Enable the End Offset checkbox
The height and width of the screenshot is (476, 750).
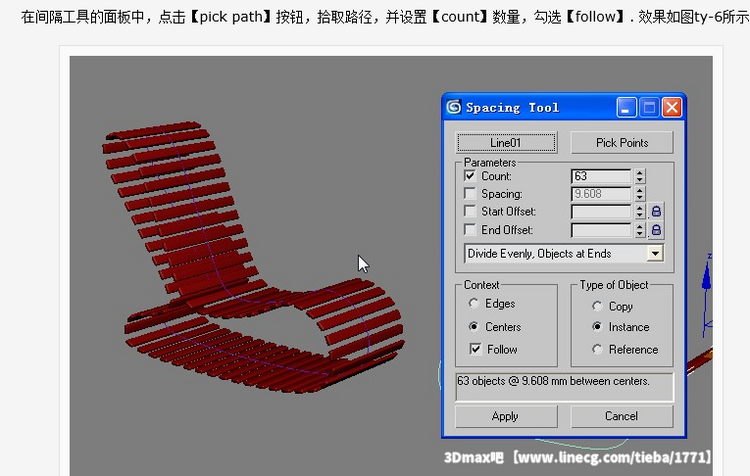click(470, 230)
